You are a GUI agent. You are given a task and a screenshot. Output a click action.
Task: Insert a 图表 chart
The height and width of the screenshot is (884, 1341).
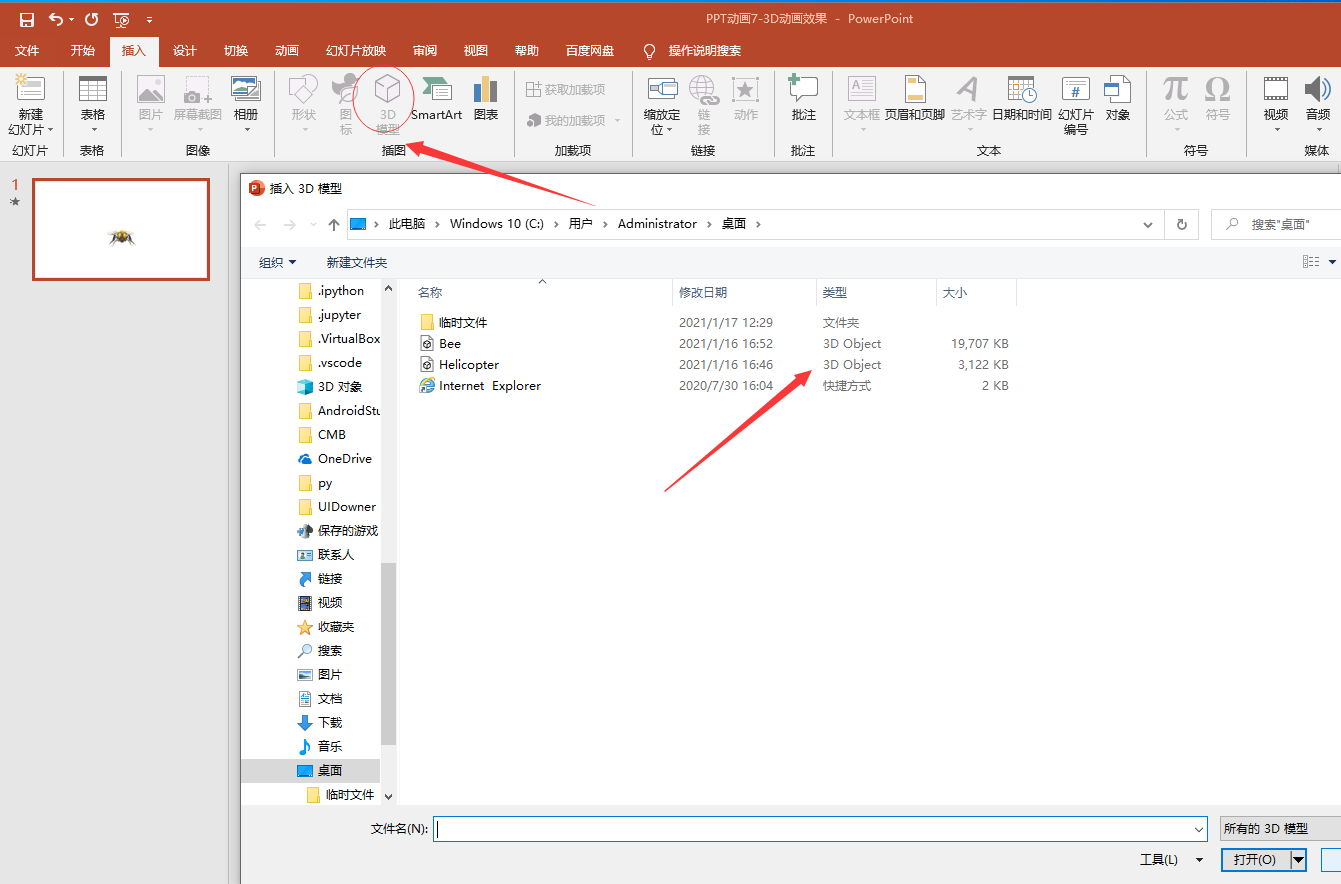(486, 98)
